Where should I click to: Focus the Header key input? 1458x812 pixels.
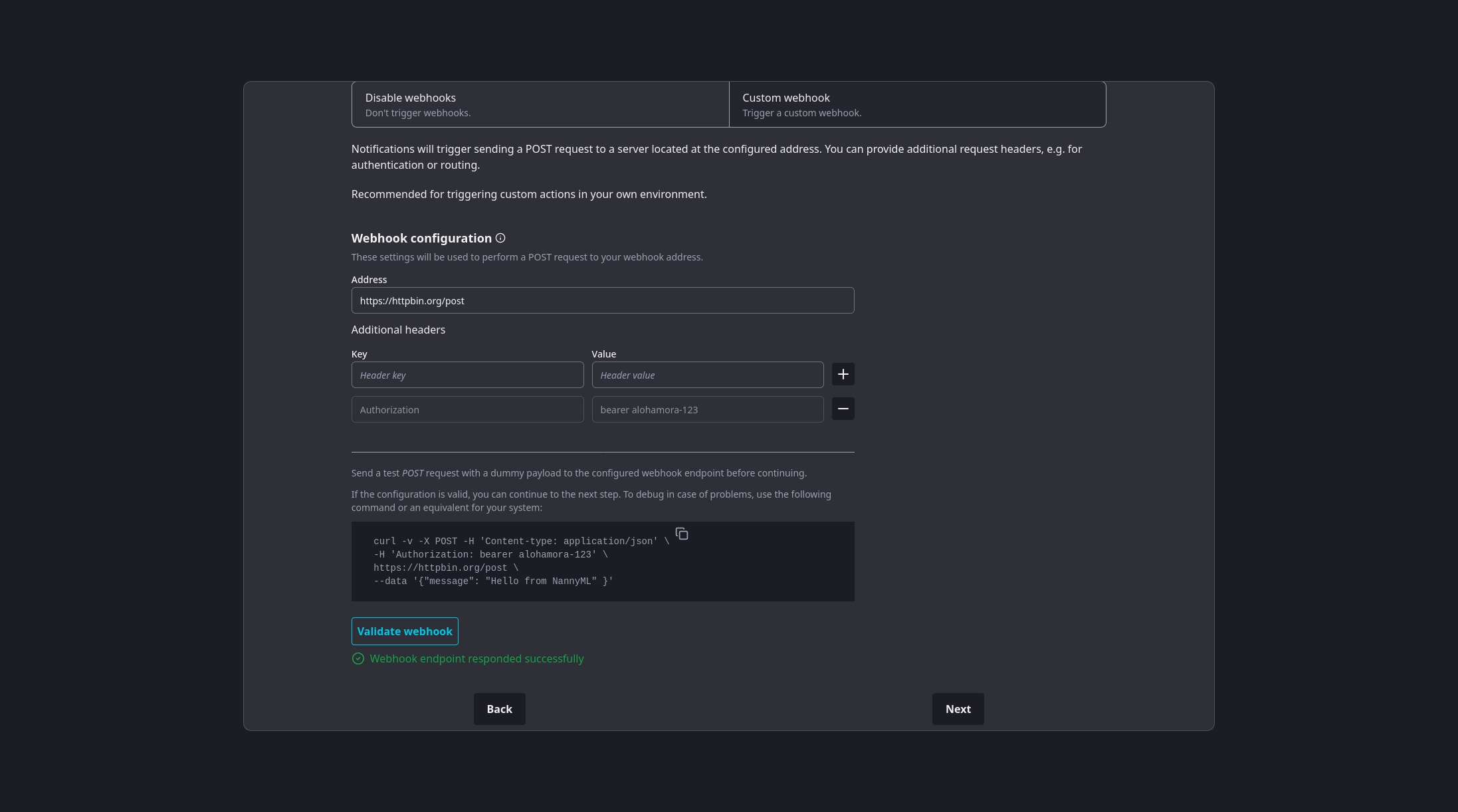click(x=467, y=375)
